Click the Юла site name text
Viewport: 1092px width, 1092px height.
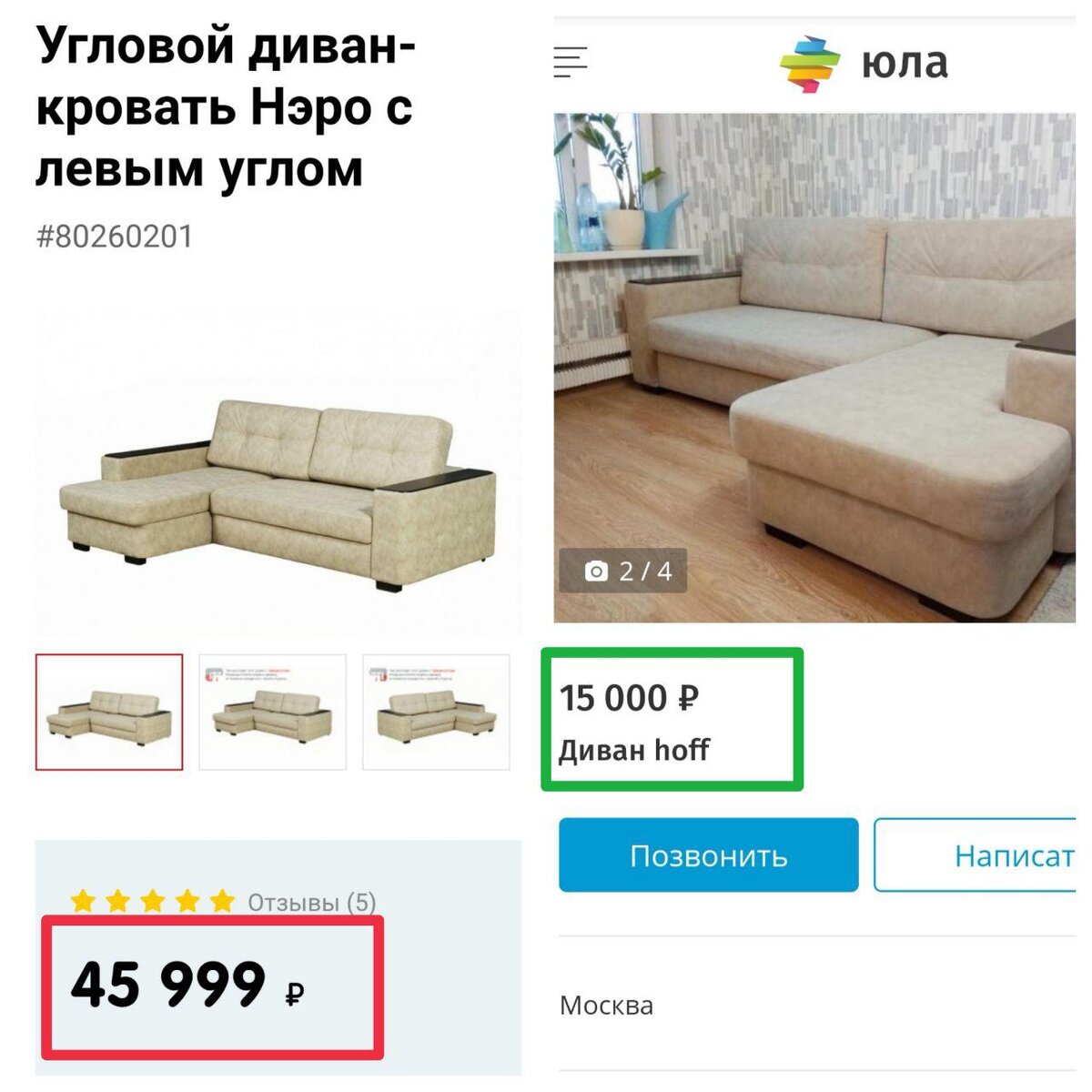coord(905,64)
